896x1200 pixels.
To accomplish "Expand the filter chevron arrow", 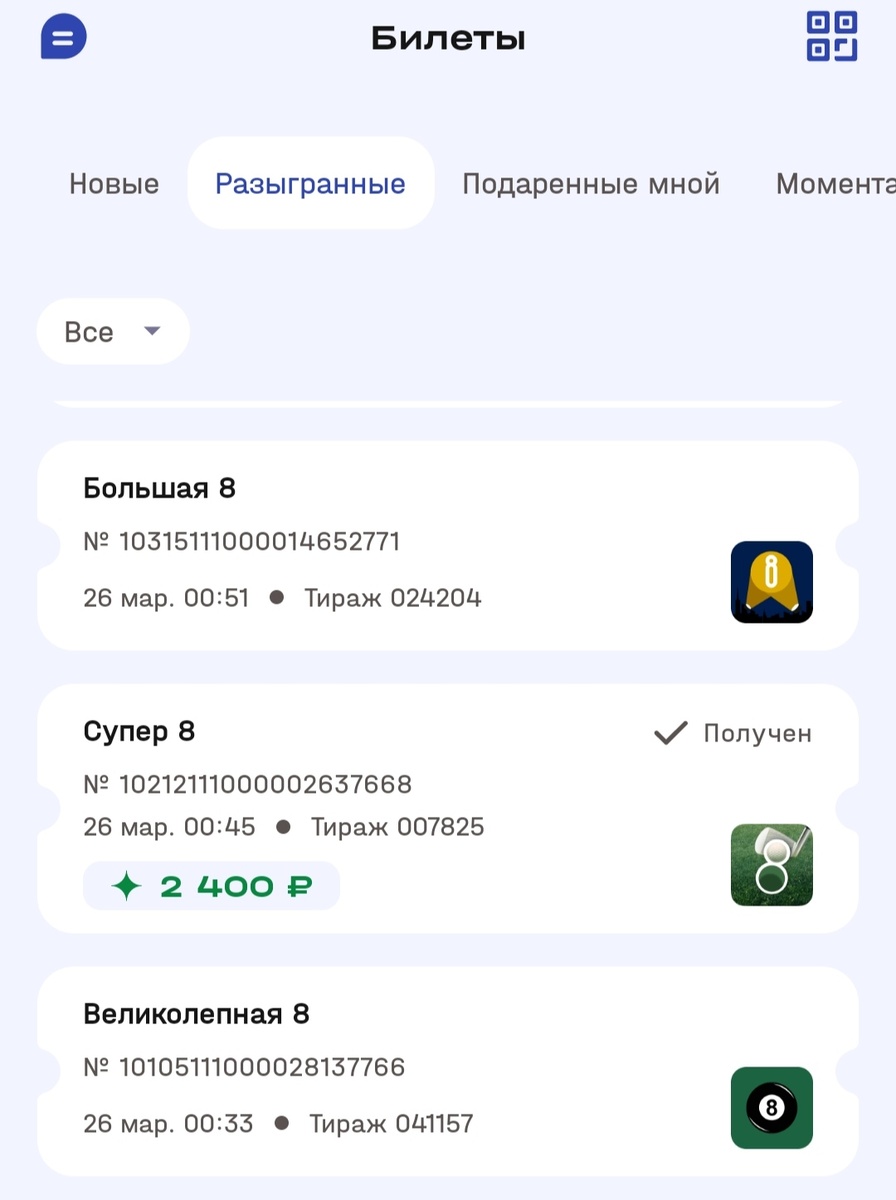I will pos(151,331).
